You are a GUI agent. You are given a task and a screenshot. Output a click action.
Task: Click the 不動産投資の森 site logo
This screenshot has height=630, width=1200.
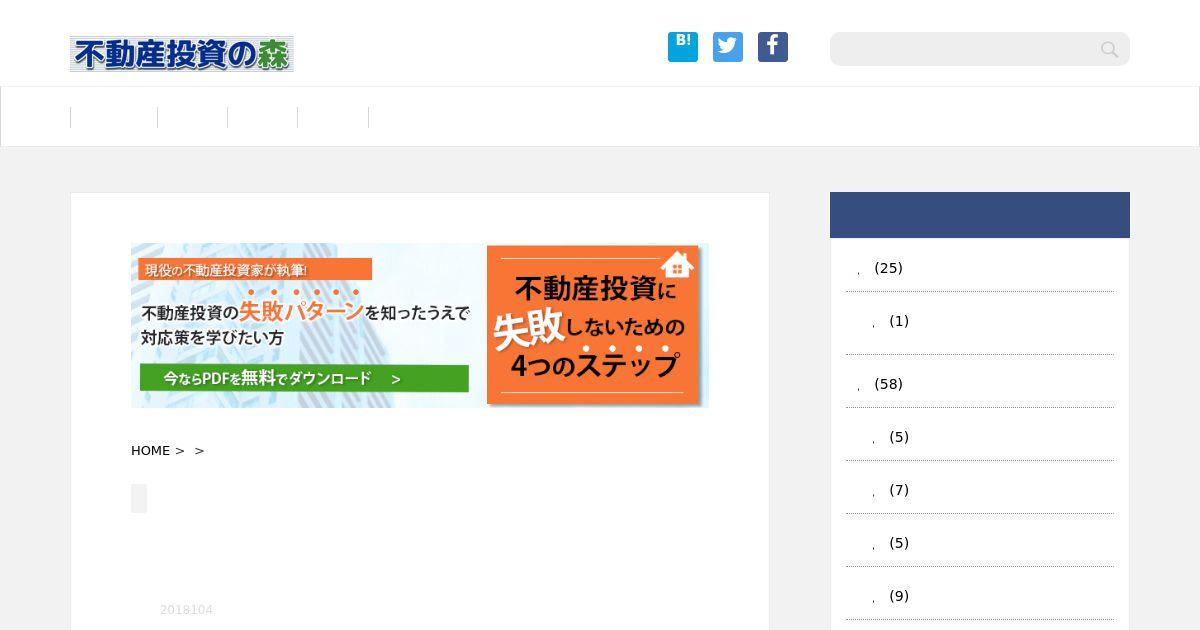(x=181, y=54)
